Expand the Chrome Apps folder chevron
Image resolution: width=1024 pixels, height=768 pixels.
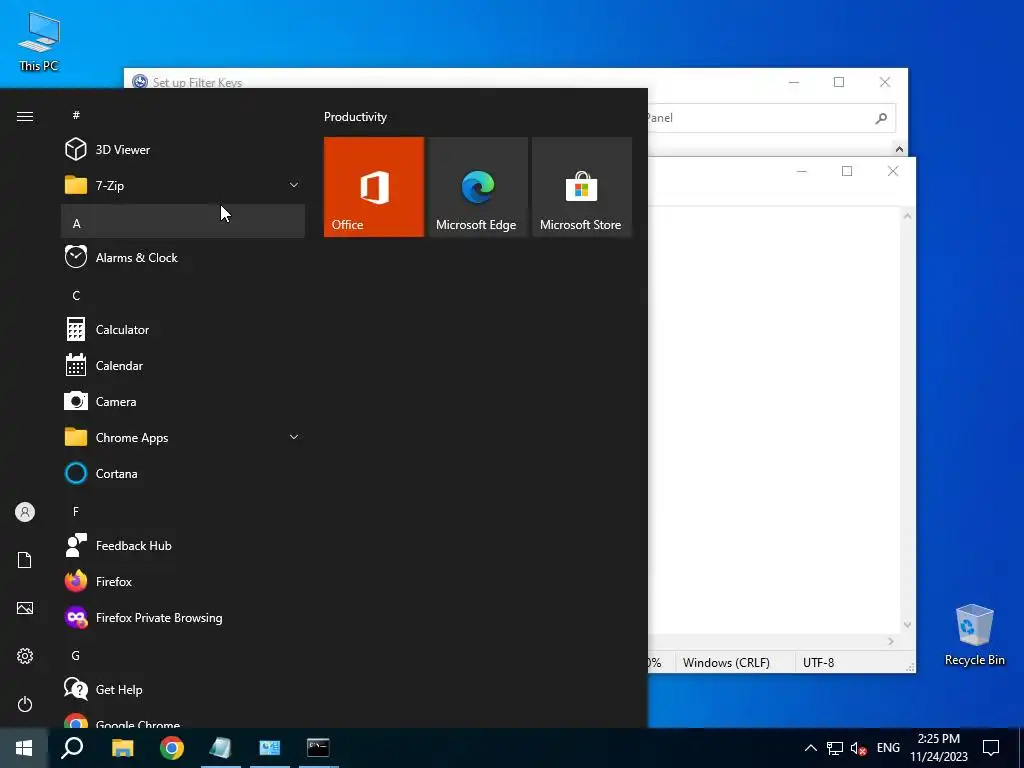point(294,437)
